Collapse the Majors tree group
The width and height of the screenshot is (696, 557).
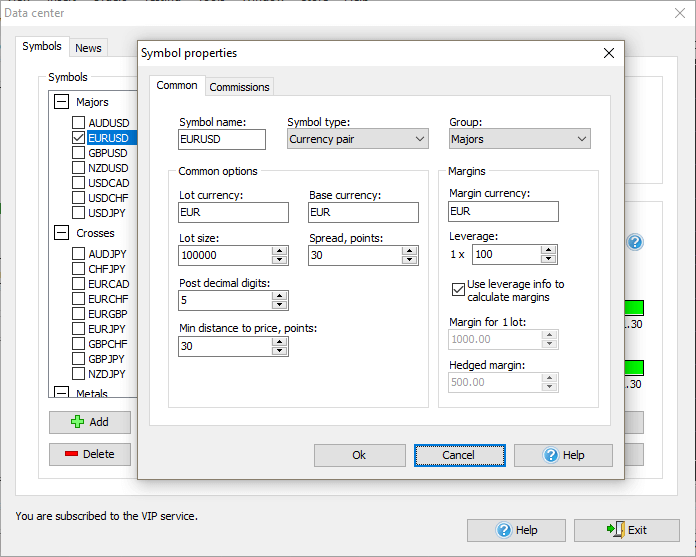tap(62, 102)
